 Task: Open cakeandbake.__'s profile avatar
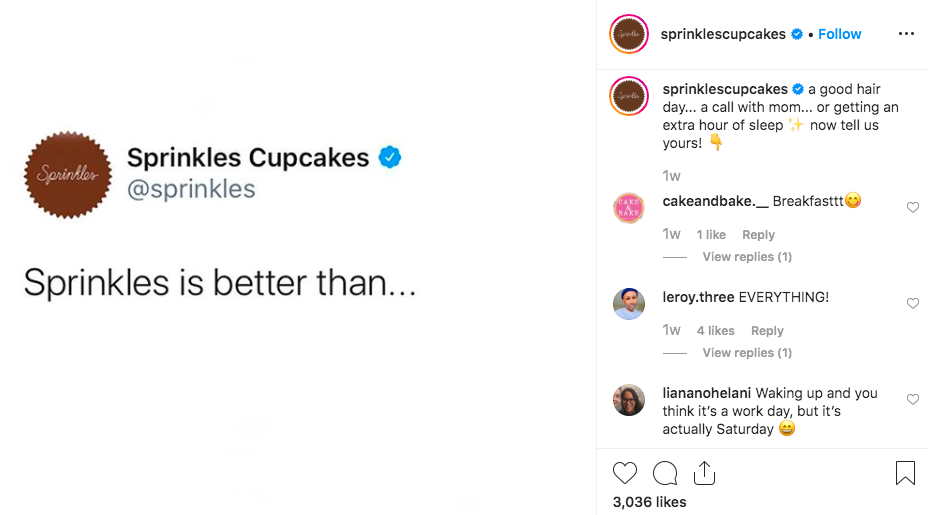click(x=629, y=208)
